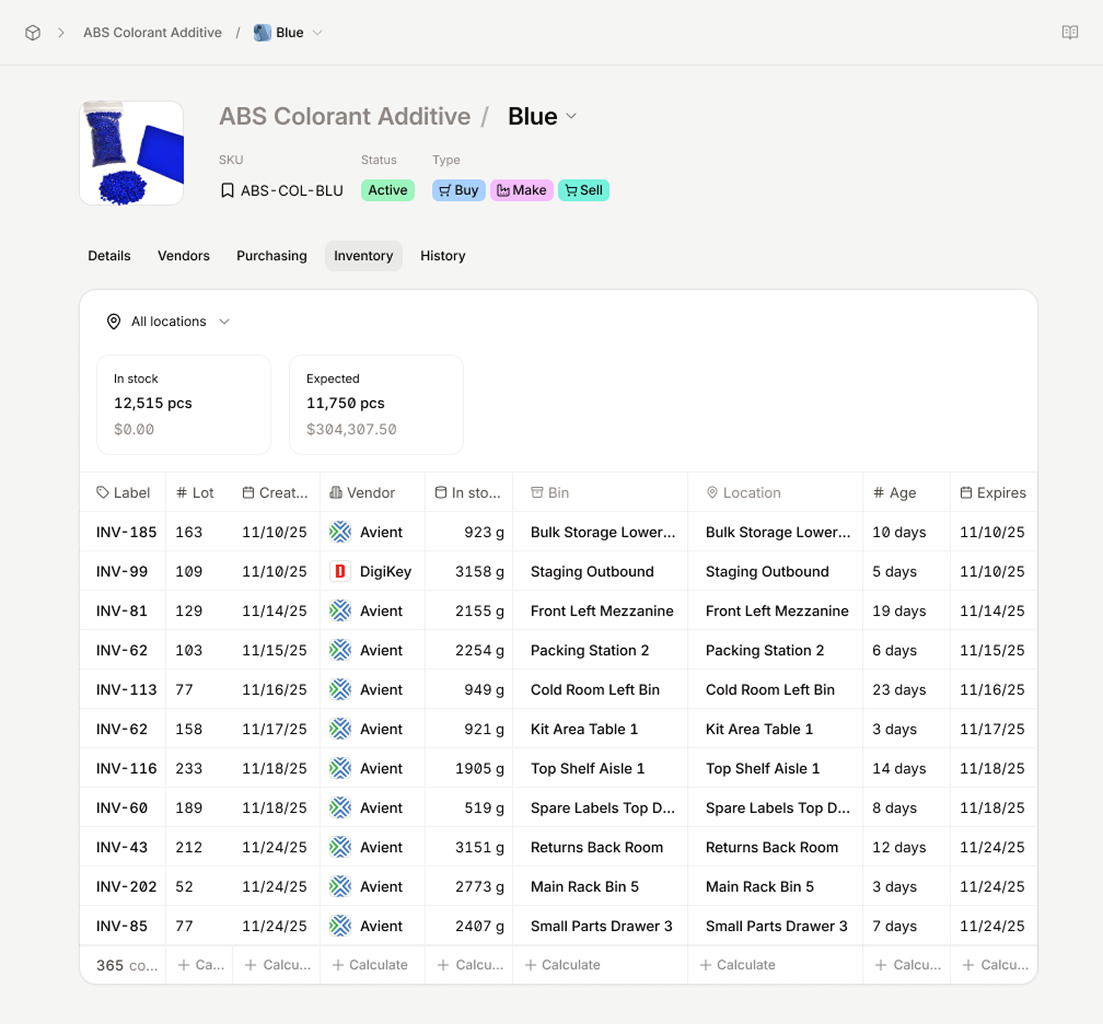
Task: Open the book docs icon top right
Action: pos(1069,32)
